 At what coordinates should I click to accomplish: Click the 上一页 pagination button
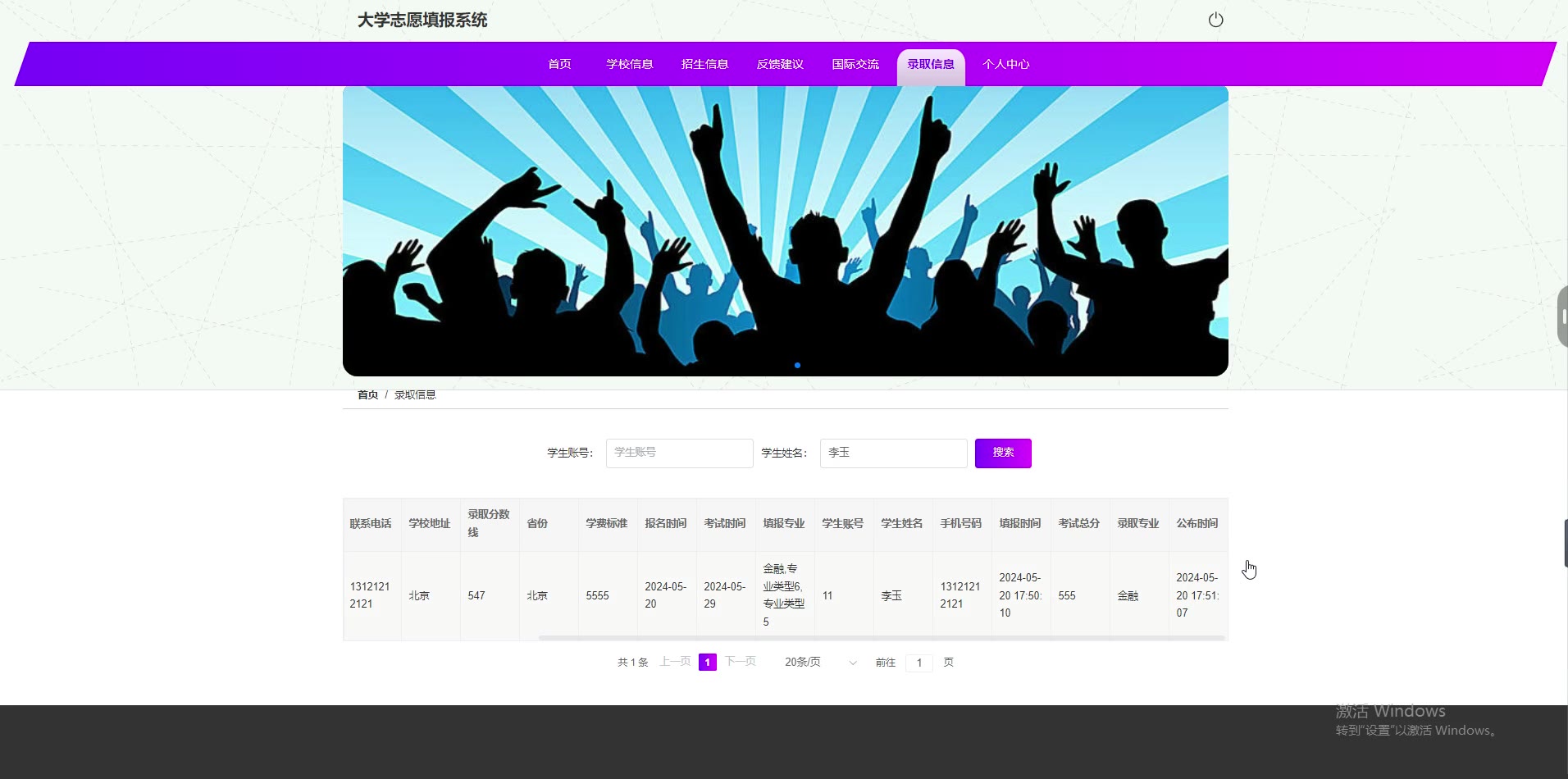coord(676,662)
